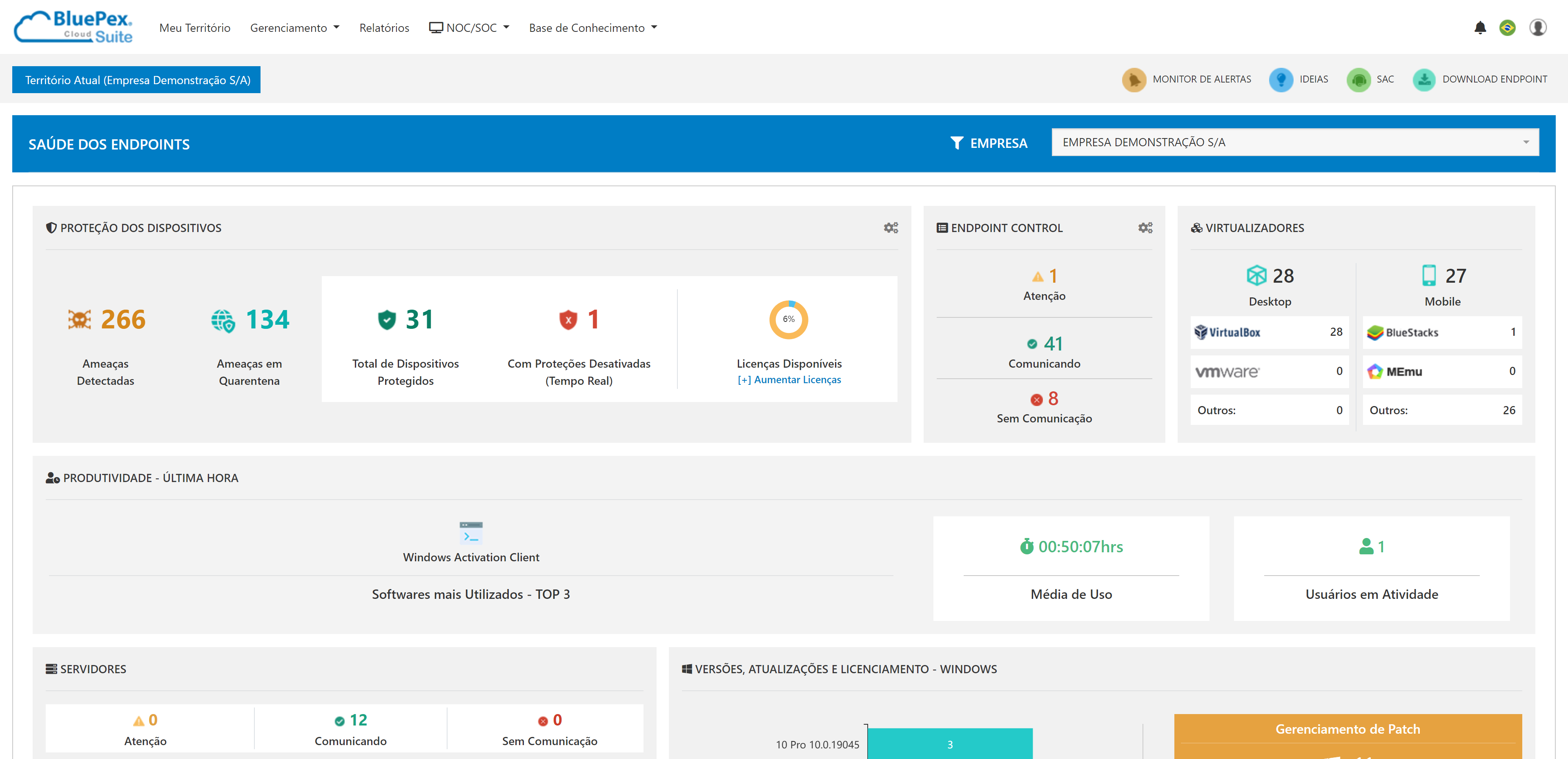The image size is (1568, 759).
Task: Click the 134 Ameaças em Quarentena value
Action: coord(267,319)
